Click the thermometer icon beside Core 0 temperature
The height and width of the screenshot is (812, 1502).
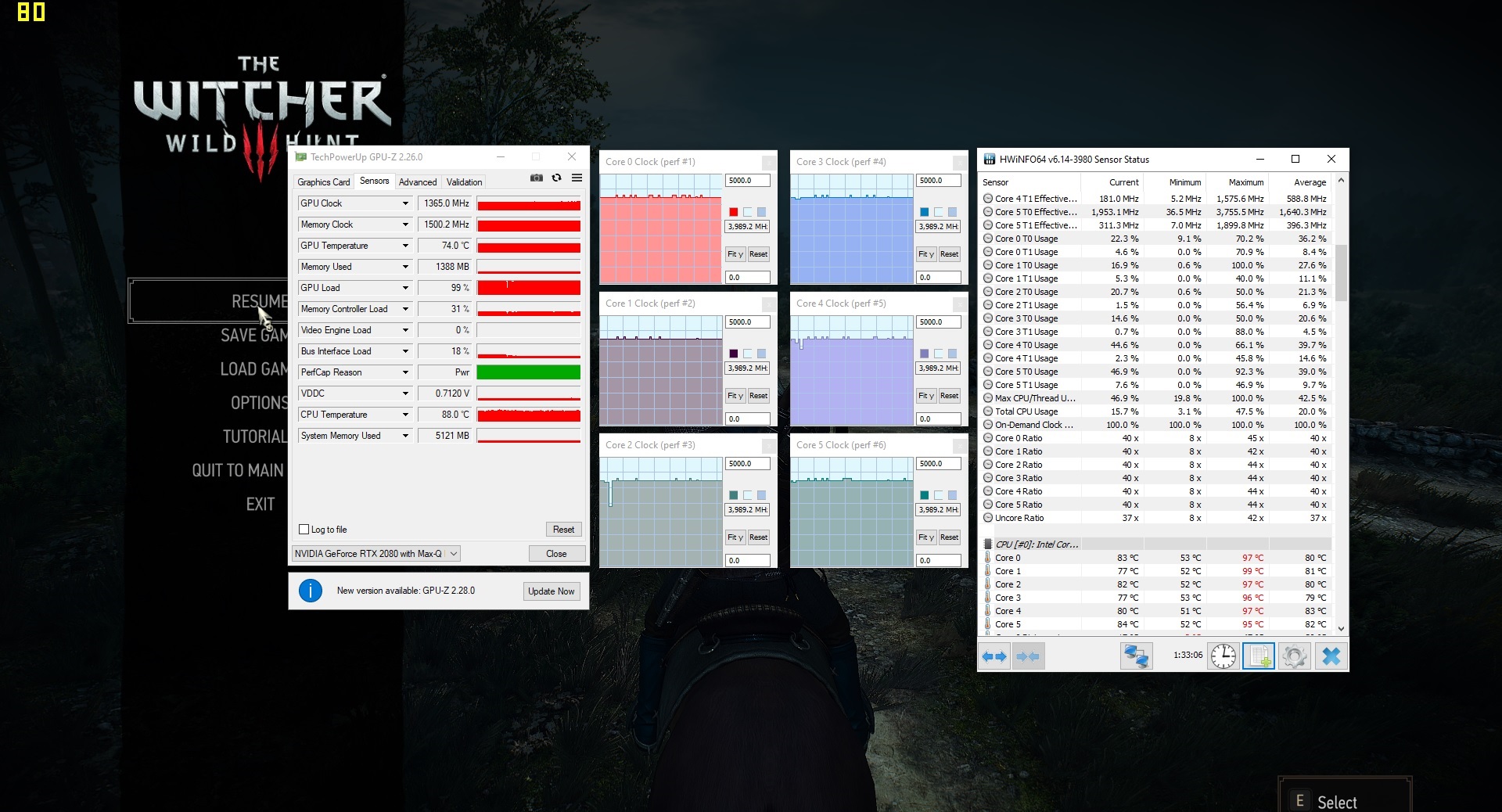pos(988,558)
